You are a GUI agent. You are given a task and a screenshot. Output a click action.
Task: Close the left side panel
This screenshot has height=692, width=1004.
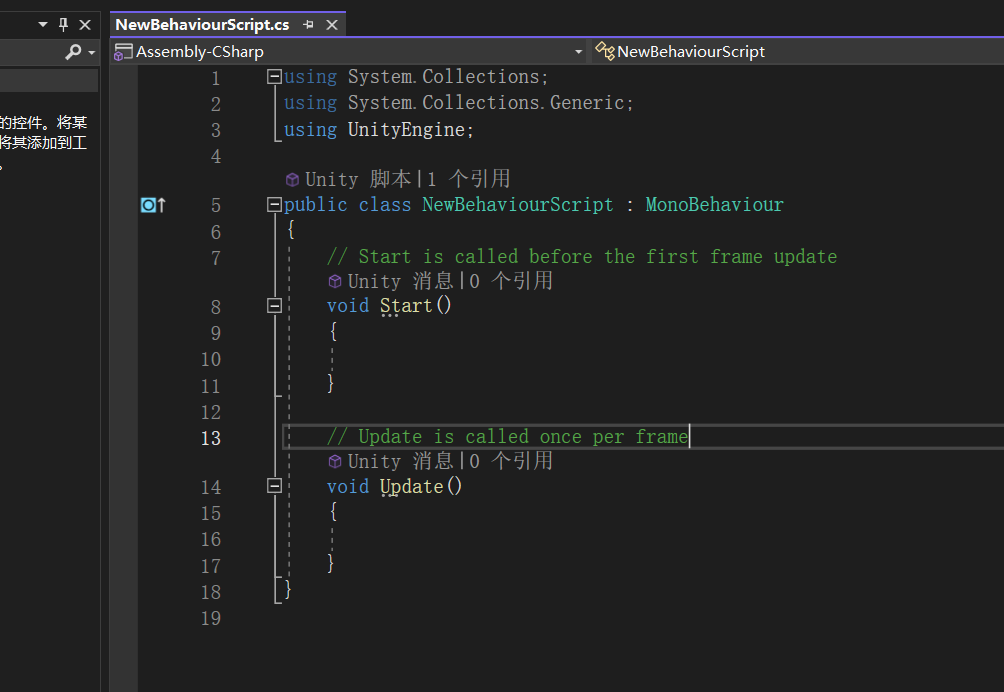point(85,25)
